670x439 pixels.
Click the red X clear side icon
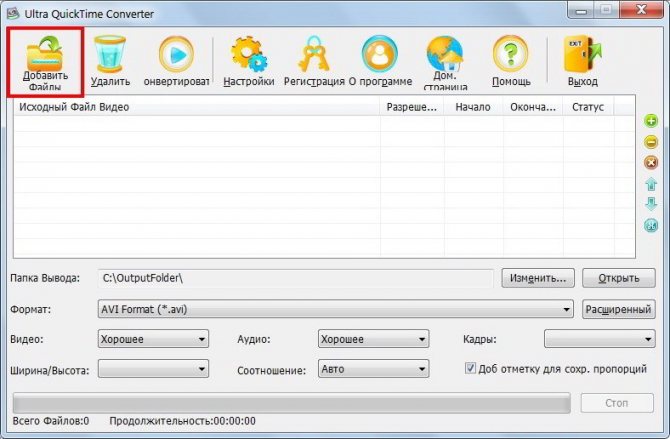(651, 162)
